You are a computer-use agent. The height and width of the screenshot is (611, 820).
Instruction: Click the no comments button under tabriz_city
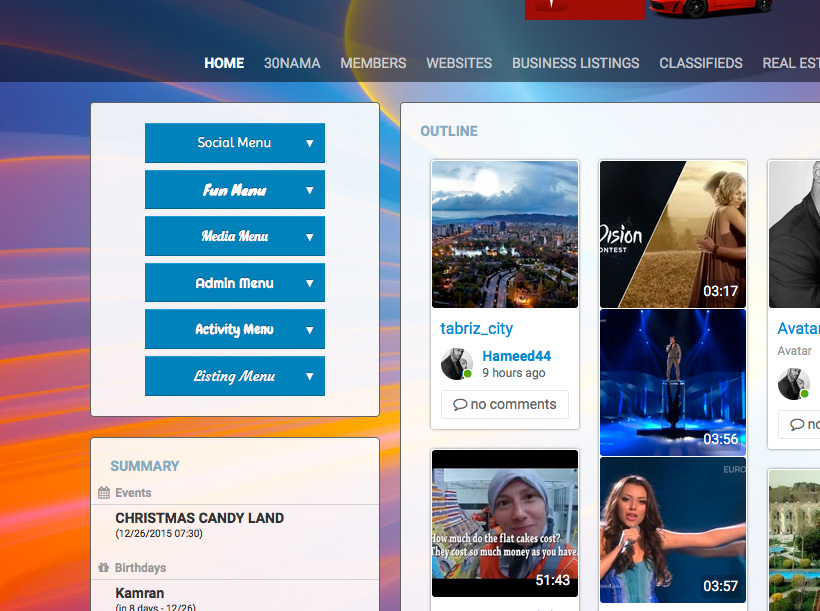pos(505,404)
